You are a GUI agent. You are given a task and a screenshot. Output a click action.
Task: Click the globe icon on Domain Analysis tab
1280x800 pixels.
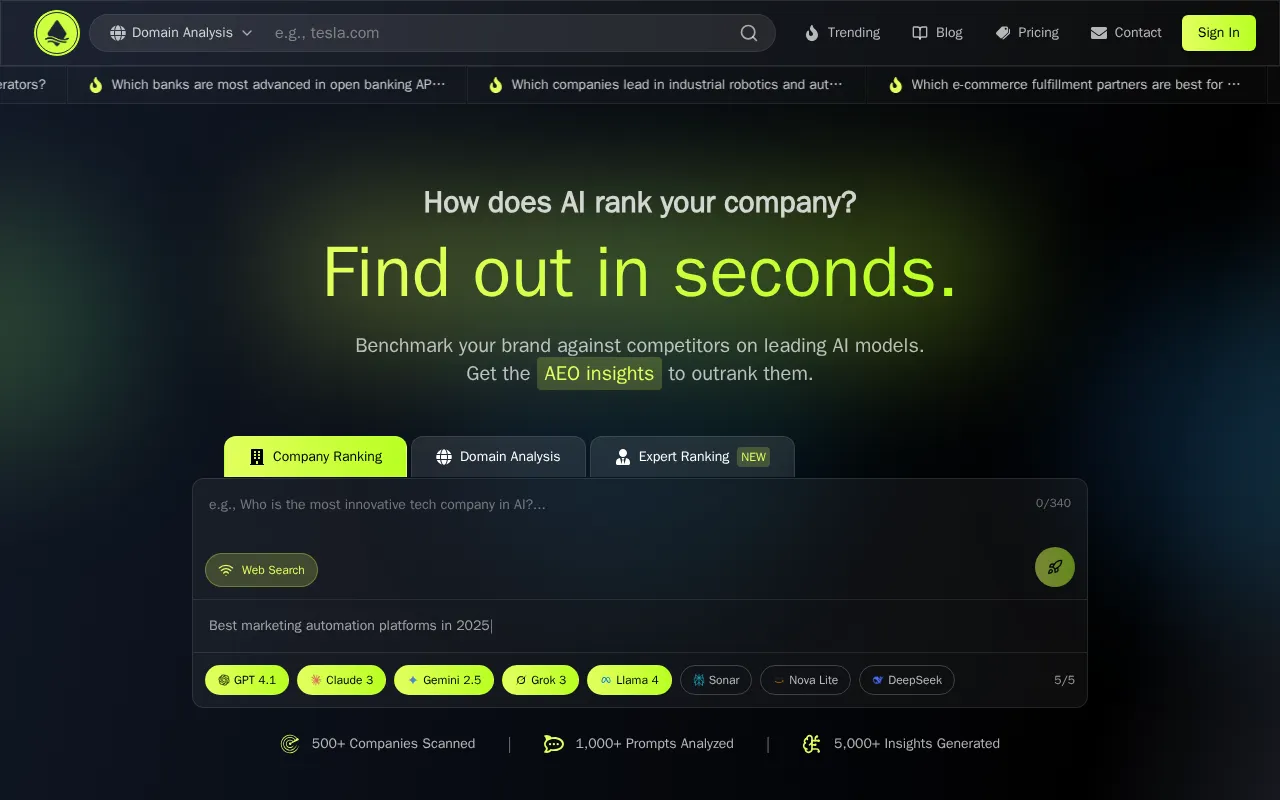pyautogui.click(x=444, y=457)
